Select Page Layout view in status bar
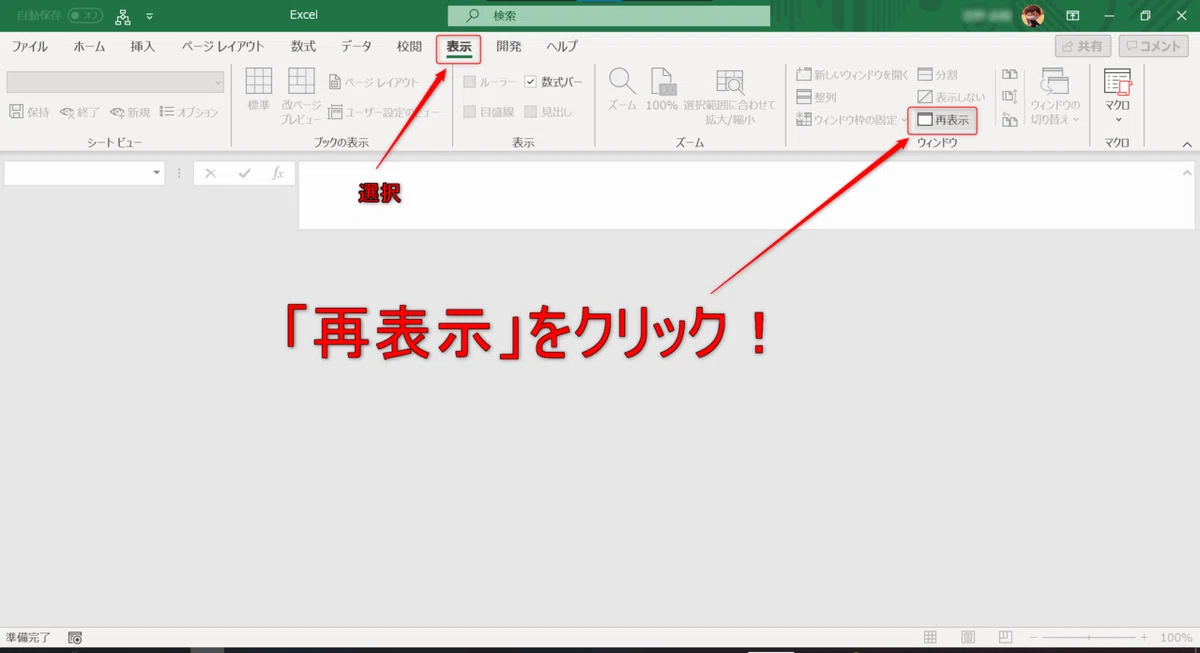 click(967, 637)
